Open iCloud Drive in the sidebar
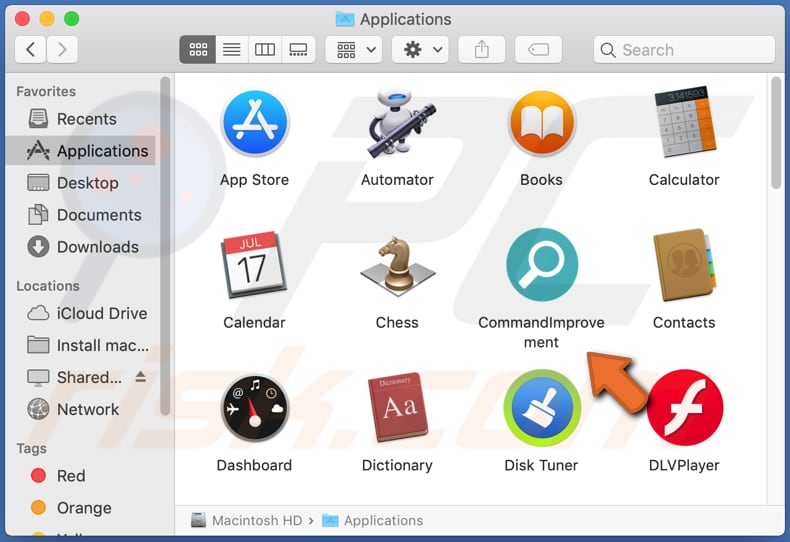The image size is (790, 542). [x=81, y=313]
